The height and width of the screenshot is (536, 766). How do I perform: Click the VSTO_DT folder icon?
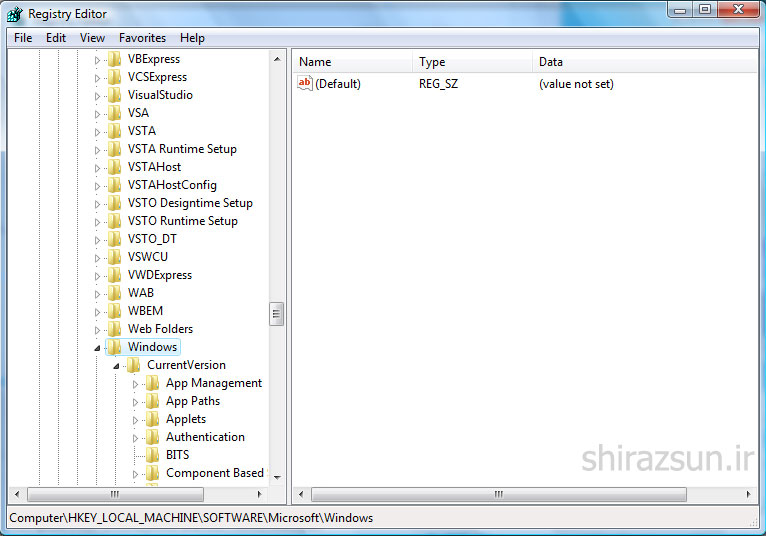[115, 239]
